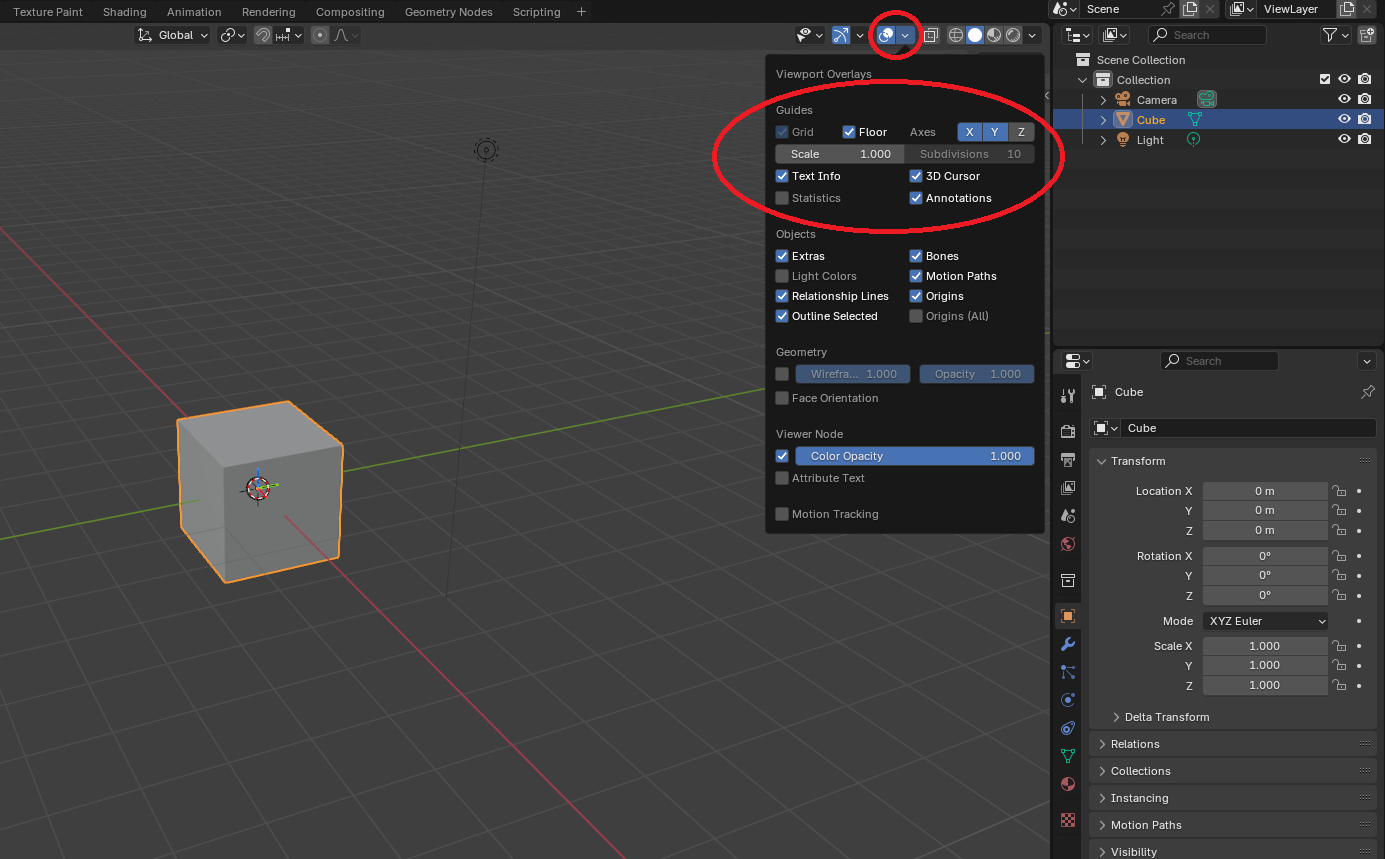
Task: Switch to the Animation workspace tab
Action: tap(194, 12)
